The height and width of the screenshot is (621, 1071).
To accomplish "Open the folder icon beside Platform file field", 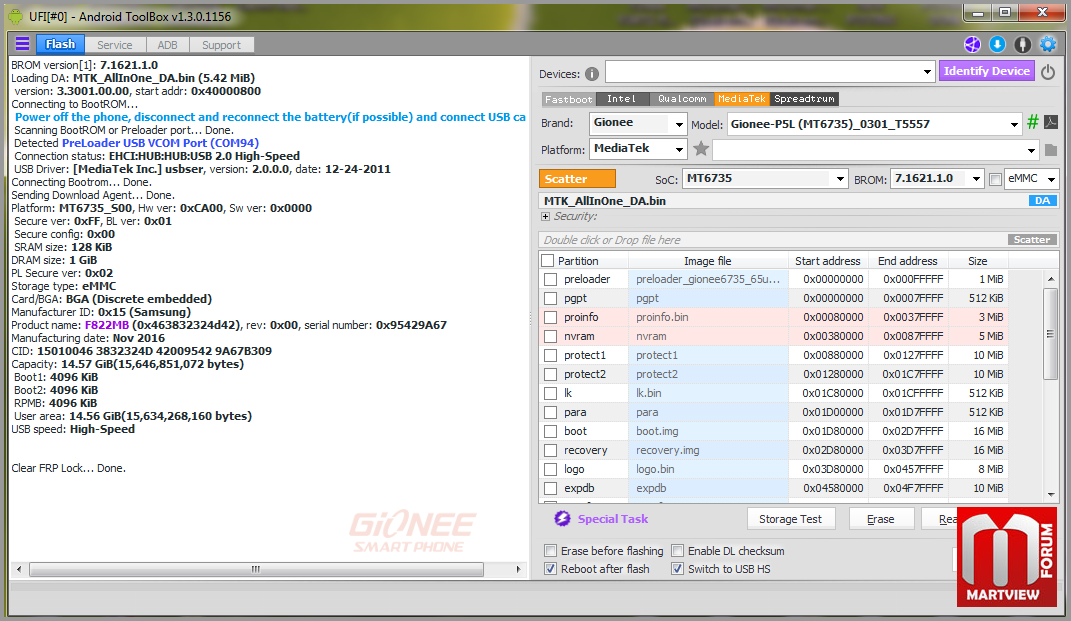I will [1050, 150].
